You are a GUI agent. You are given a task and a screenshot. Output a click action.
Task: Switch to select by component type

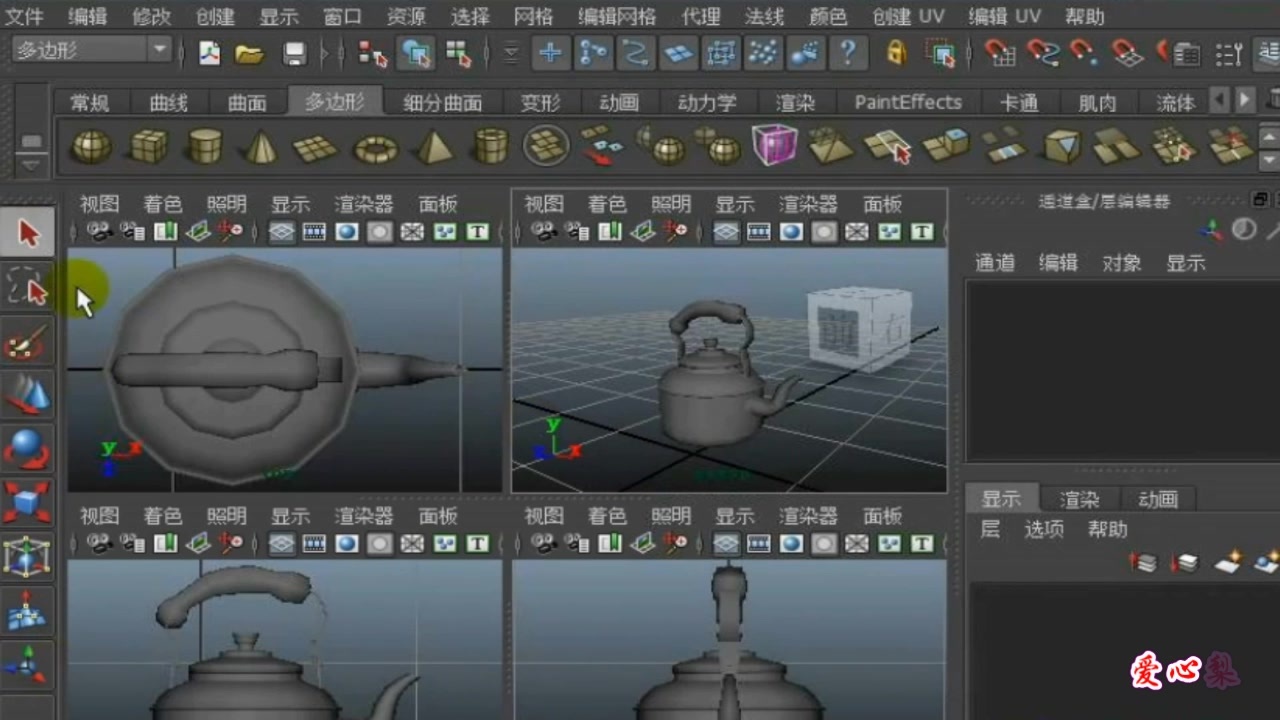459,53
